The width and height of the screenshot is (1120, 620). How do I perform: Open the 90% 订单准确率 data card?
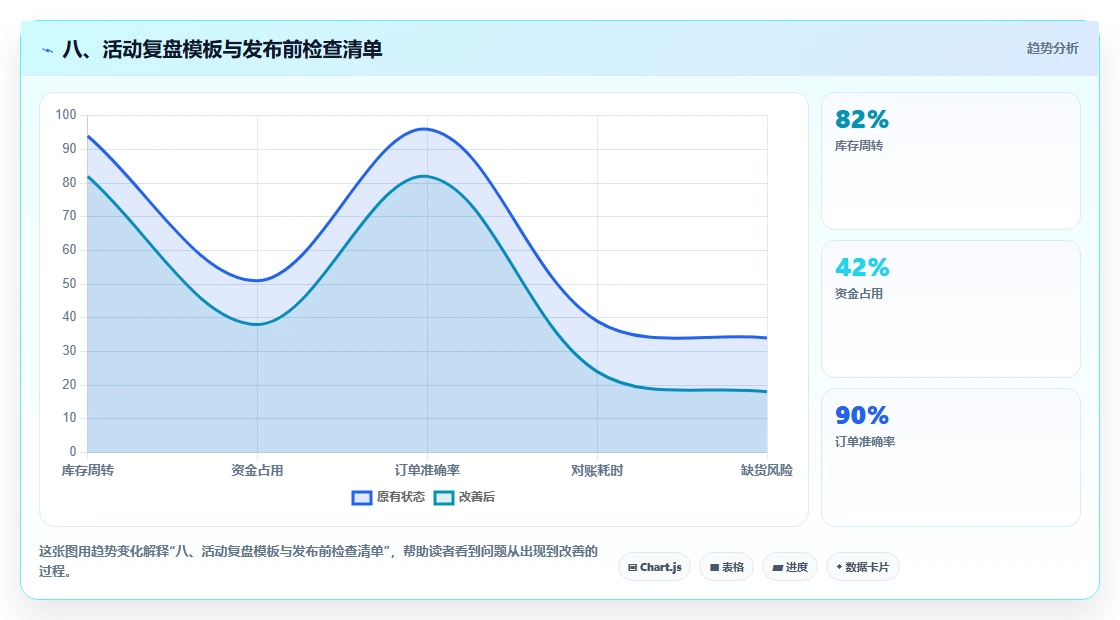tap(951, 457)
